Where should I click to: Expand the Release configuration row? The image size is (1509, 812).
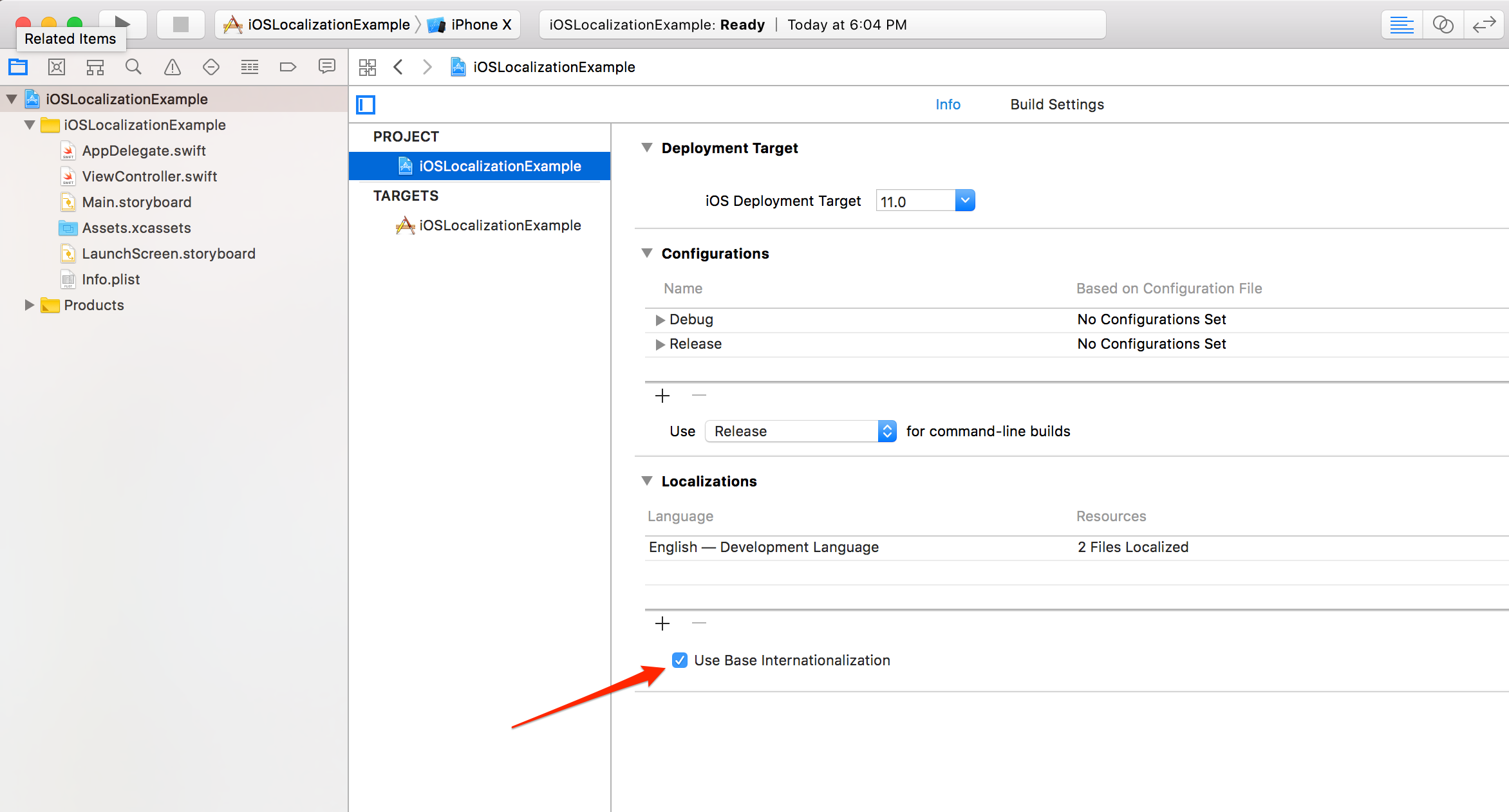click(659, 344)
